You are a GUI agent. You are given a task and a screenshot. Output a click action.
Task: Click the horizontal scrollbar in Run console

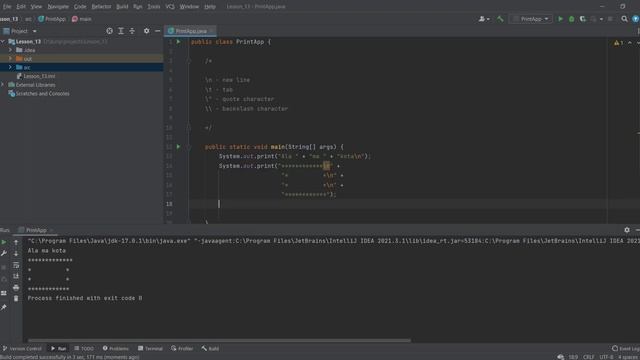tap(219, 340)
